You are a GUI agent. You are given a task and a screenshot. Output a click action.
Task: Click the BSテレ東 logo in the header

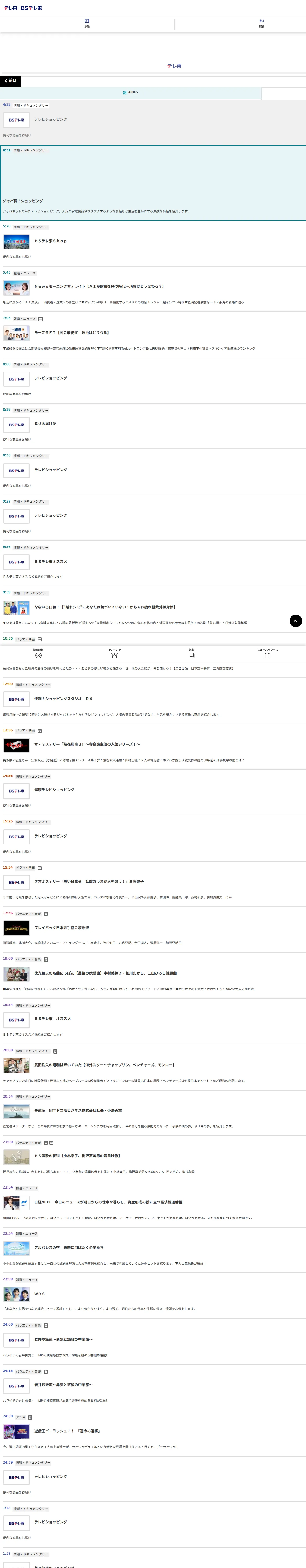point(31,8)
